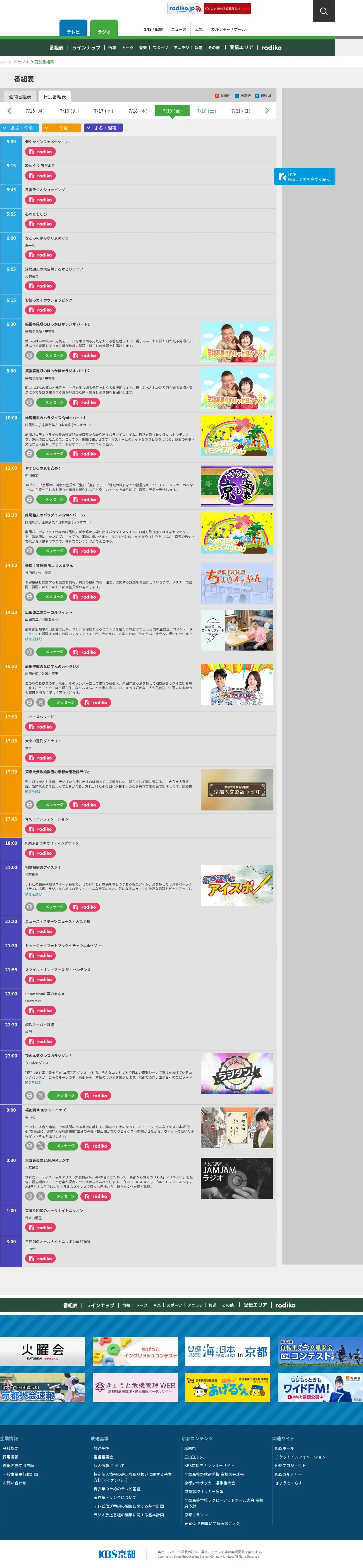Select date 7/17 (Wed)
Viewport: 363px width, 1568px height.
point(103,111)
